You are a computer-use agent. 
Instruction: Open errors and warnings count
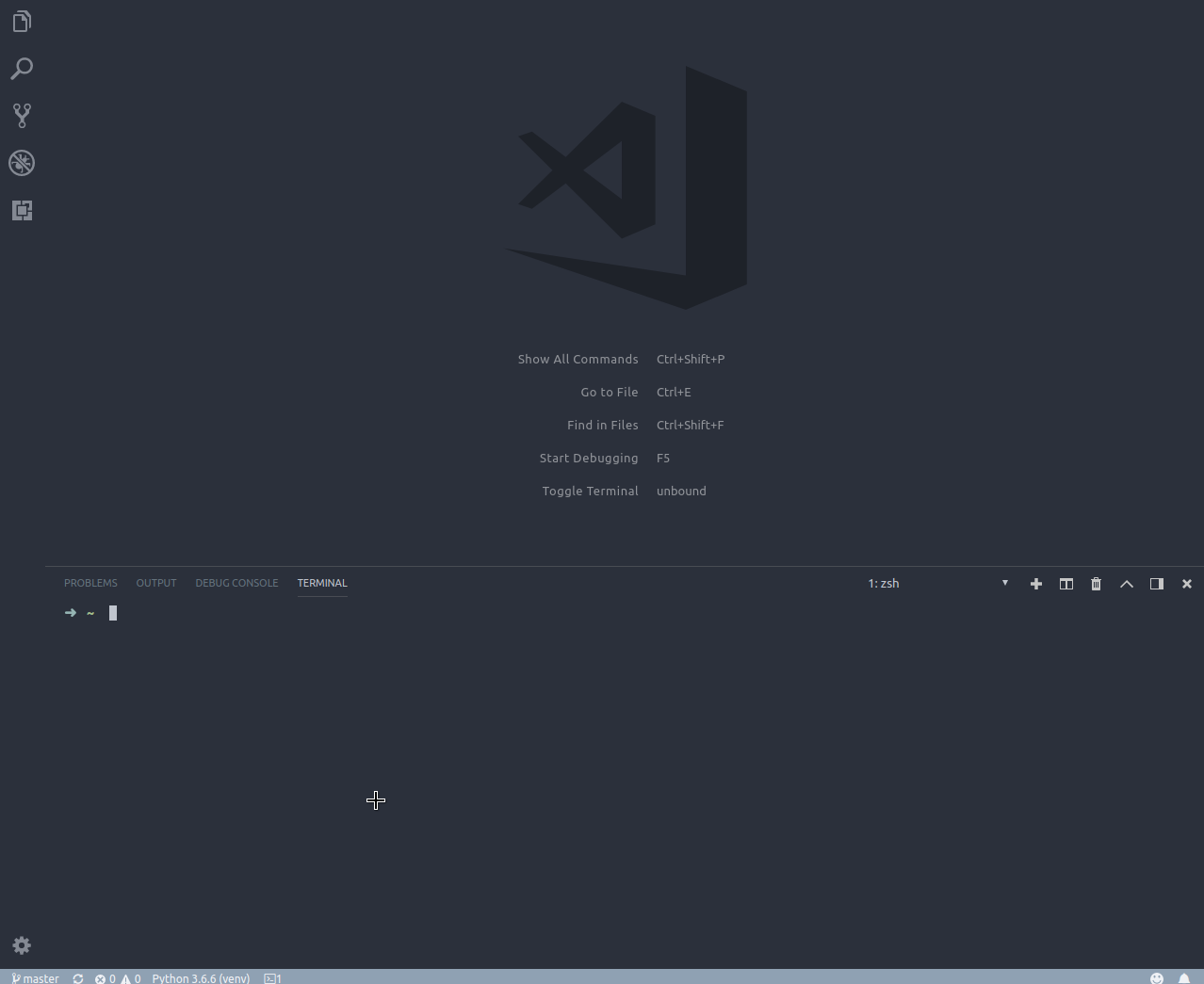click(118, 977)
